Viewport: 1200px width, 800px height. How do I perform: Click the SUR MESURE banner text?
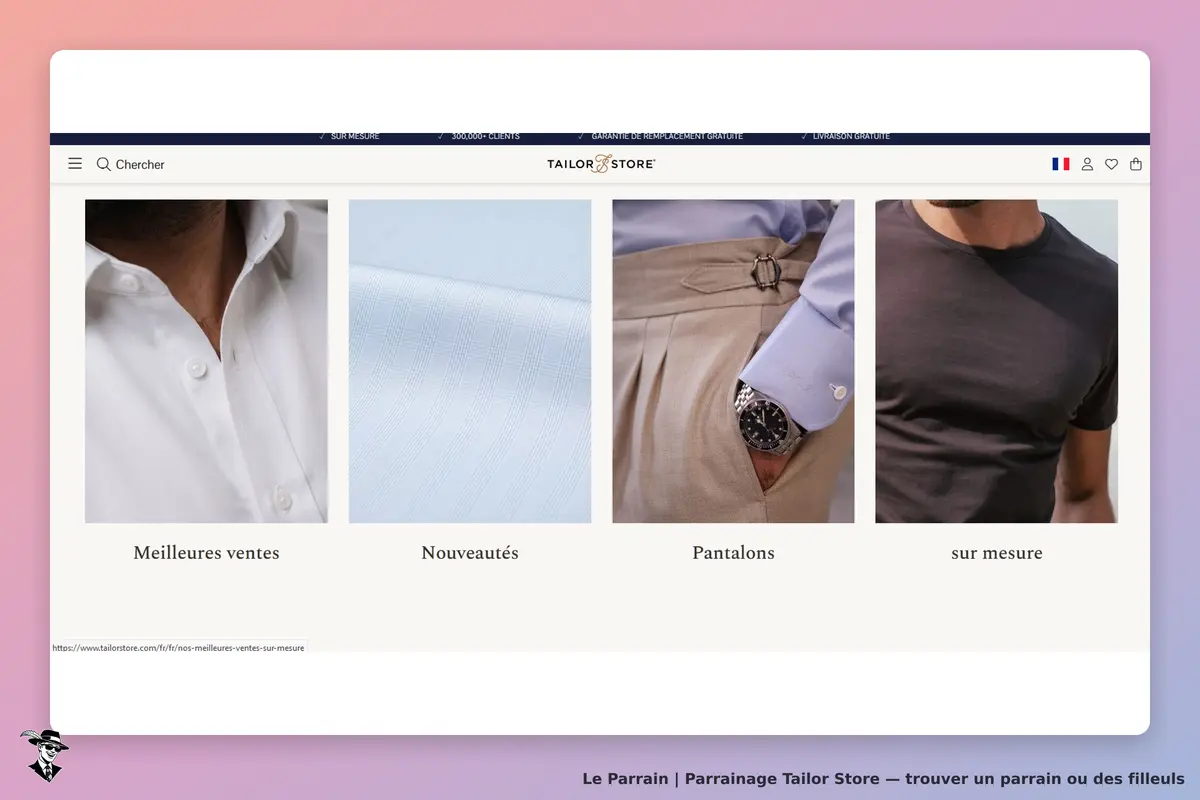(x=355, y=137)
